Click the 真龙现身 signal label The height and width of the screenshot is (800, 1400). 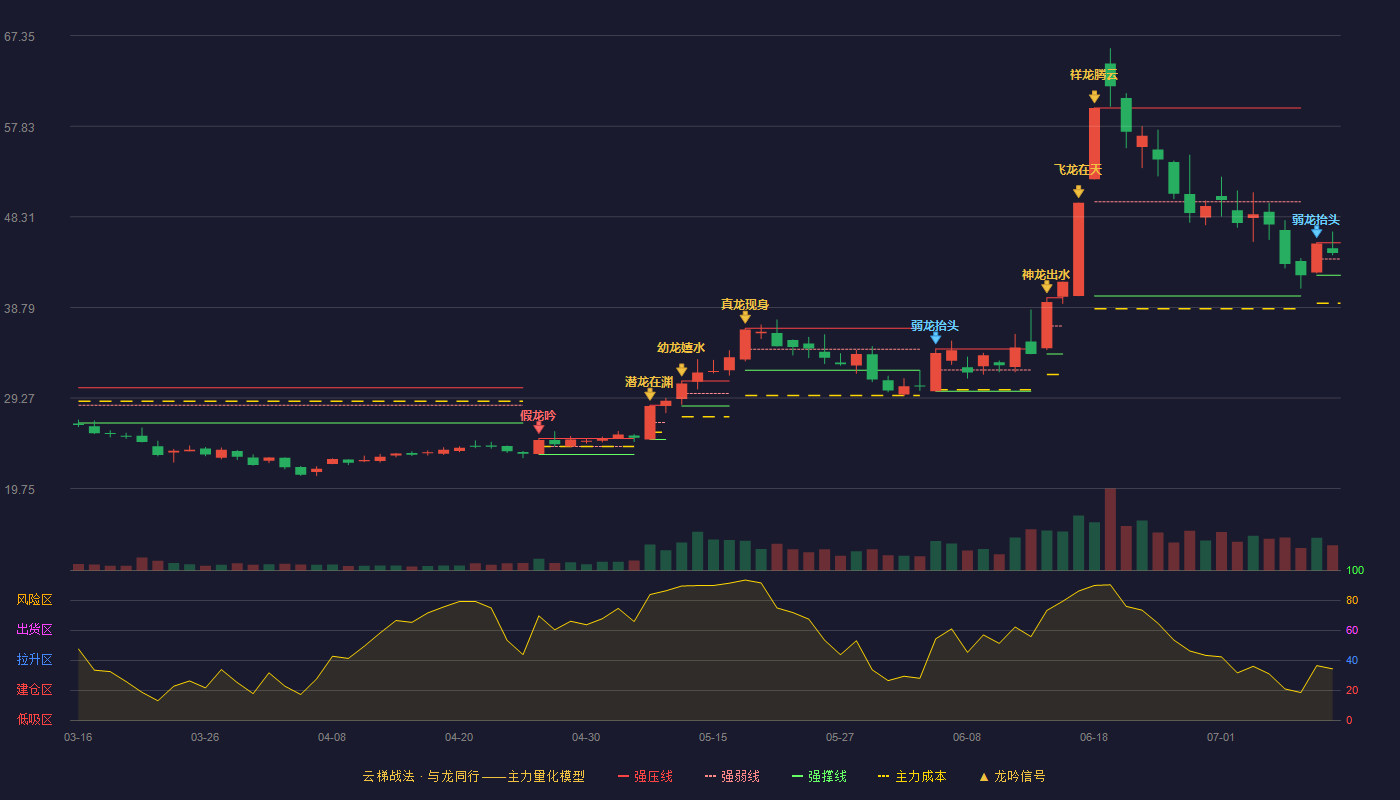[745, 304]
